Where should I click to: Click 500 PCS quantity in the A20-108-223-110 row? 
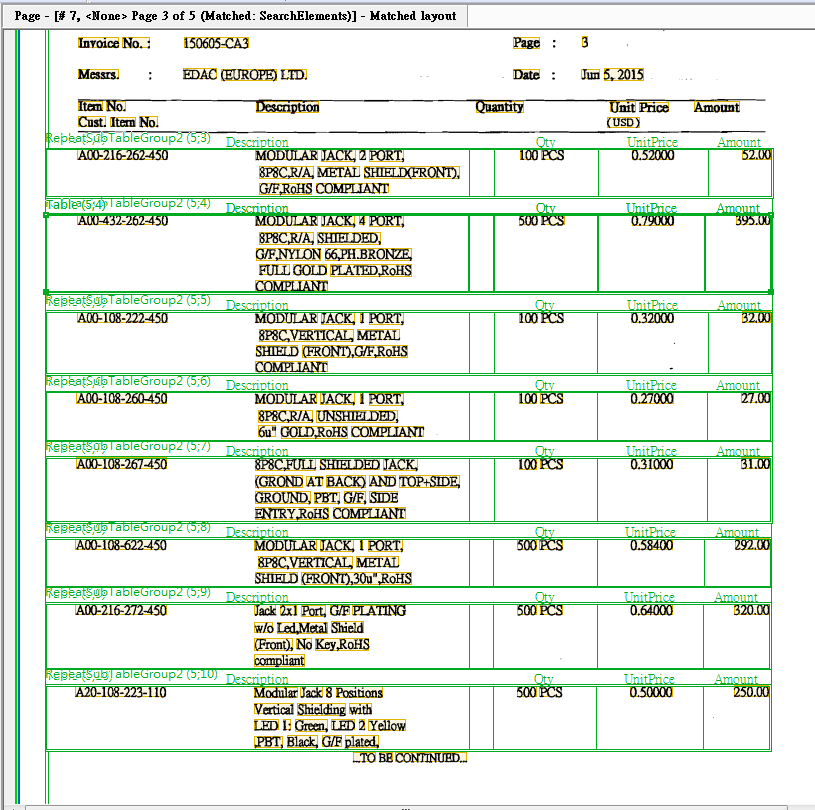[540, 693]
